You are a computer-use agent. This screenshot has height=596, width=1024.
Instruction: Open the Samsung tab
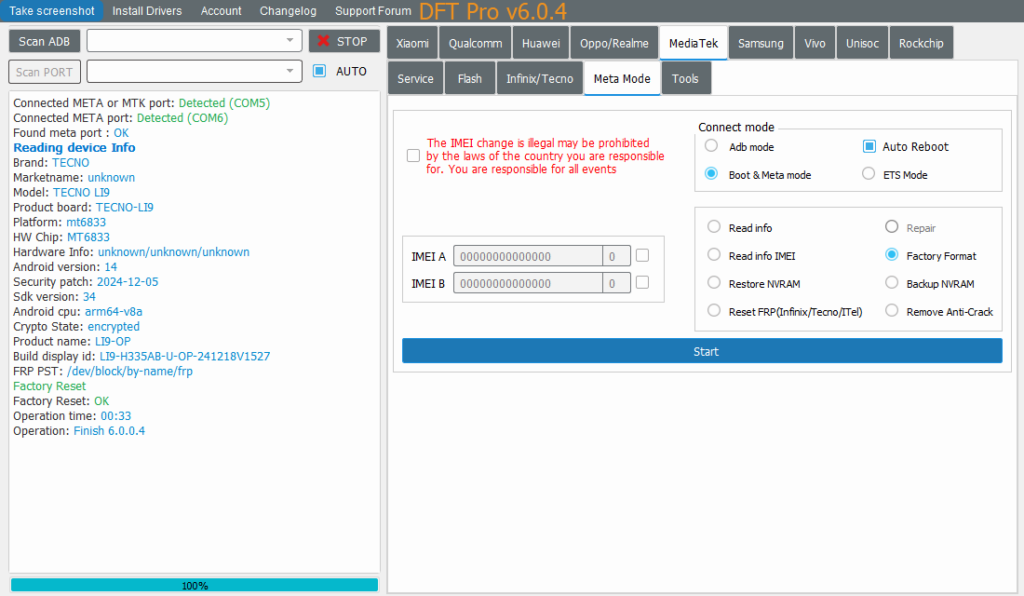(x=761, y=43)
